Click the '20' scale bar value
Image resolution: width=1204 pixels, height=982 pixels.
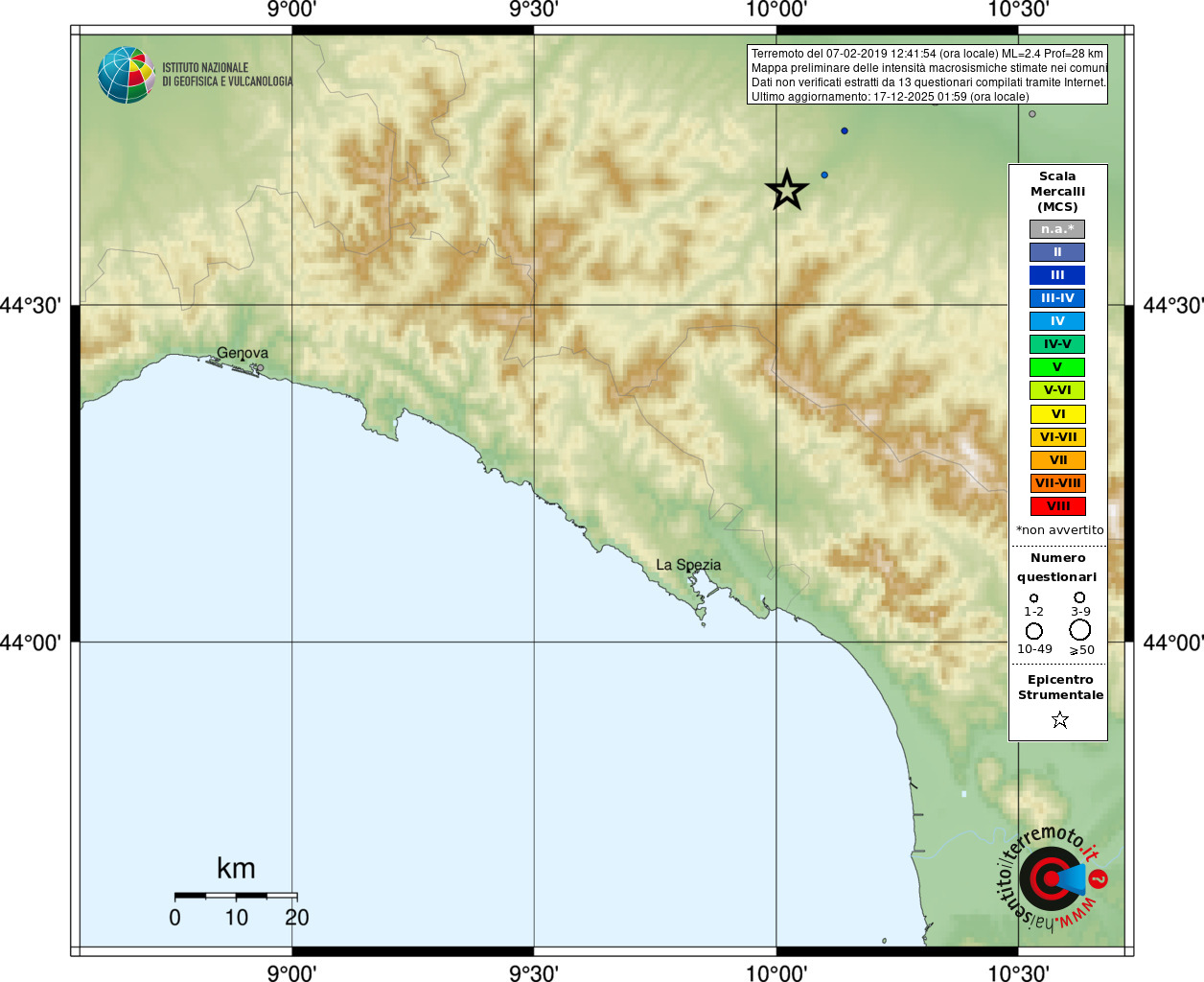(297, 918)
